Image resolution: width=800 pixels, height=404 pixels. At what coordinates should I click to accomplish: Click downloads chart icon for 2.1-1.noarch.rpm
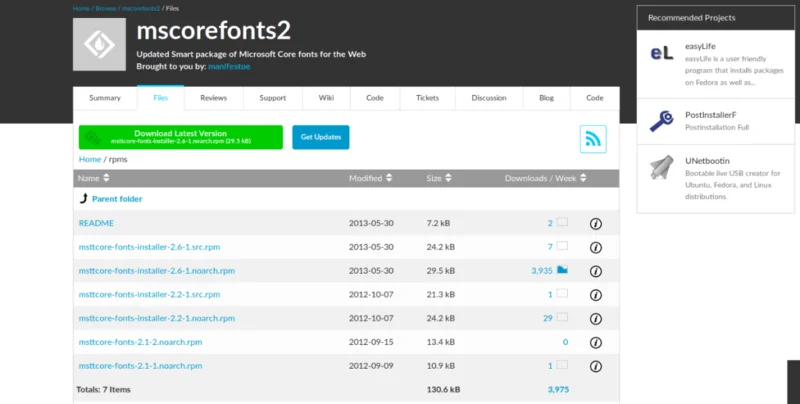562,365
